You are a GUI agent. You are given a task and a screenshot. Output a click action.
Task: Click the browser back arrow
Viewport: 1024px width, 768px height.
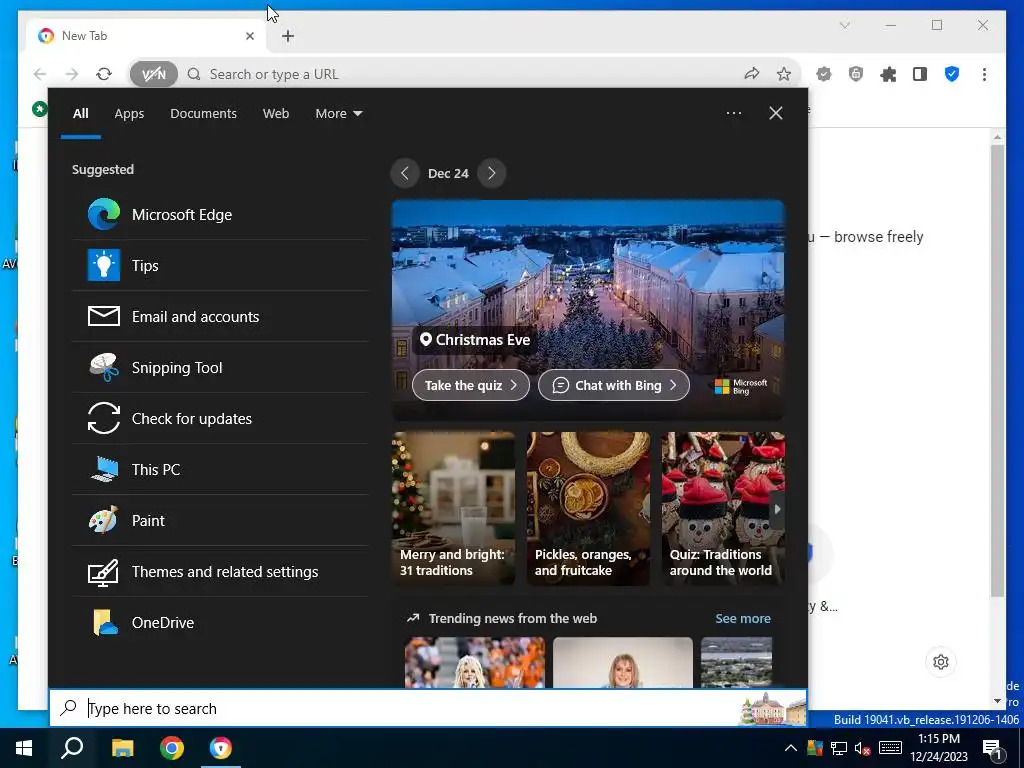tap(40, 74)
